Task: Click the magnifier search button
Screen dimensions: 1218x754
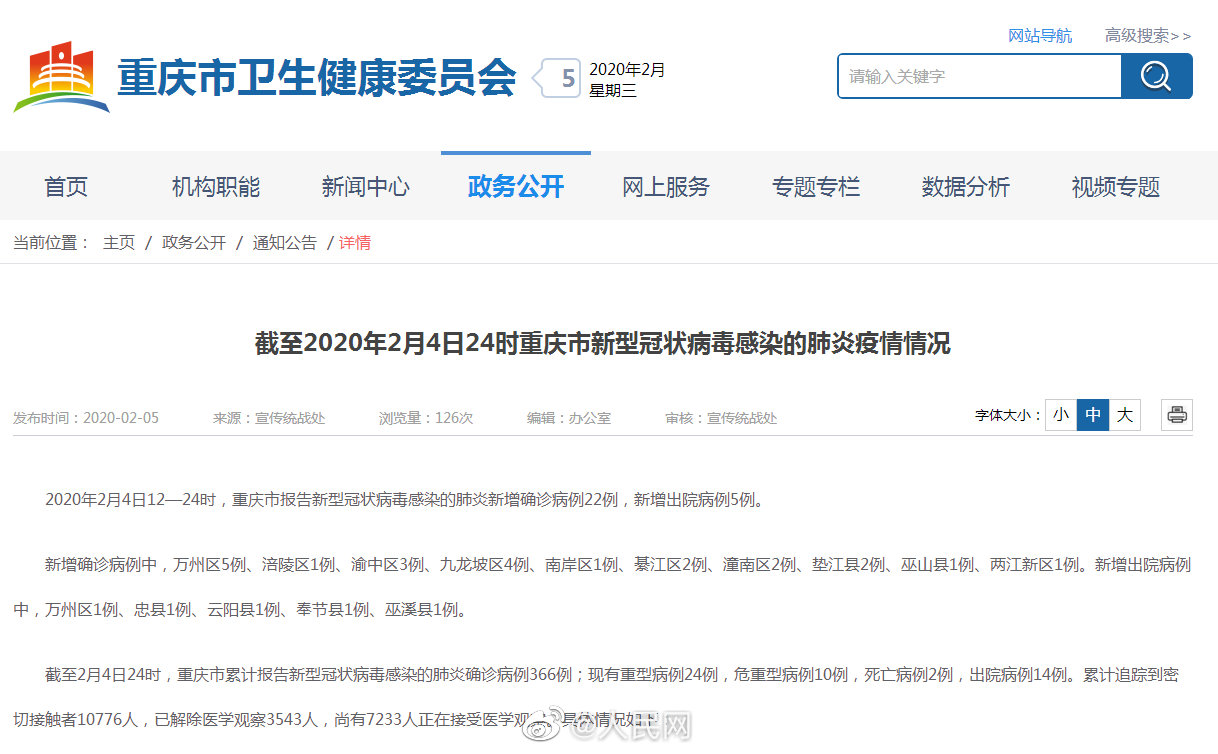Action: pos(1156,76)
